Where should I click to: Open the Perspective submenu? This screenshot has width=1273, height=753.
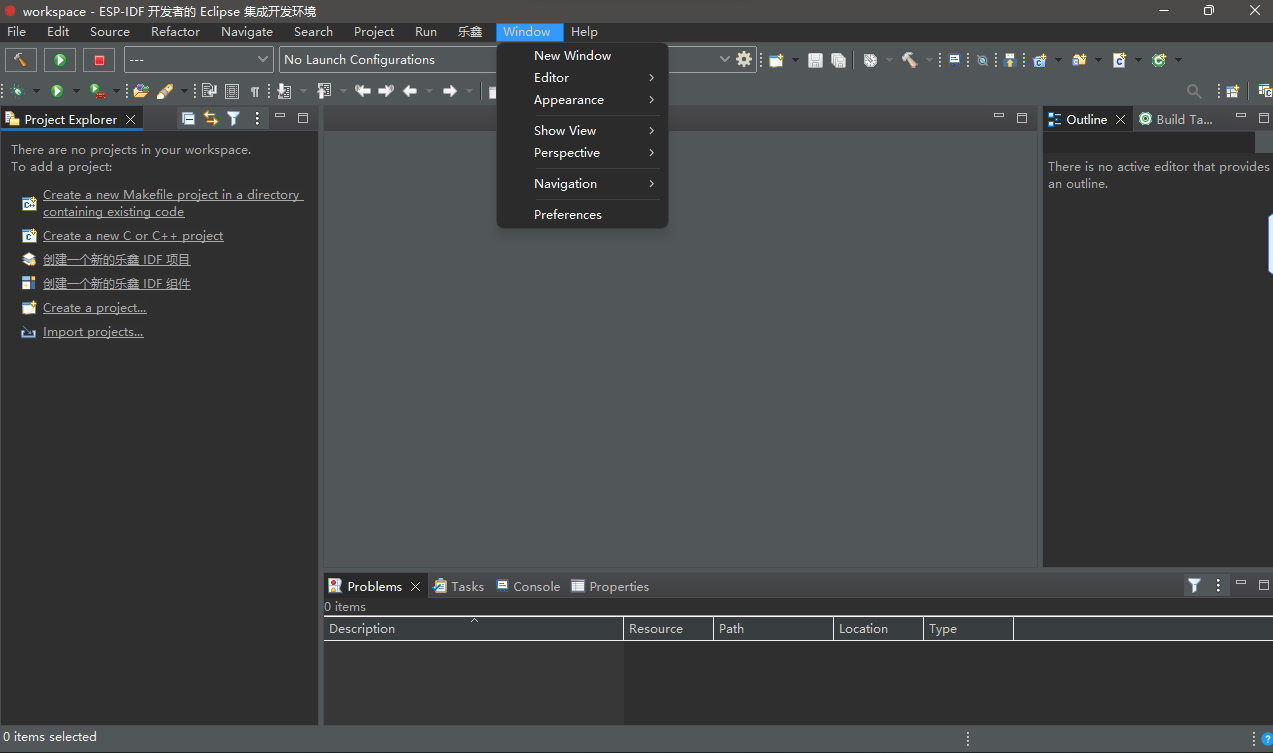pyautogui.click(x=582, y=153)
